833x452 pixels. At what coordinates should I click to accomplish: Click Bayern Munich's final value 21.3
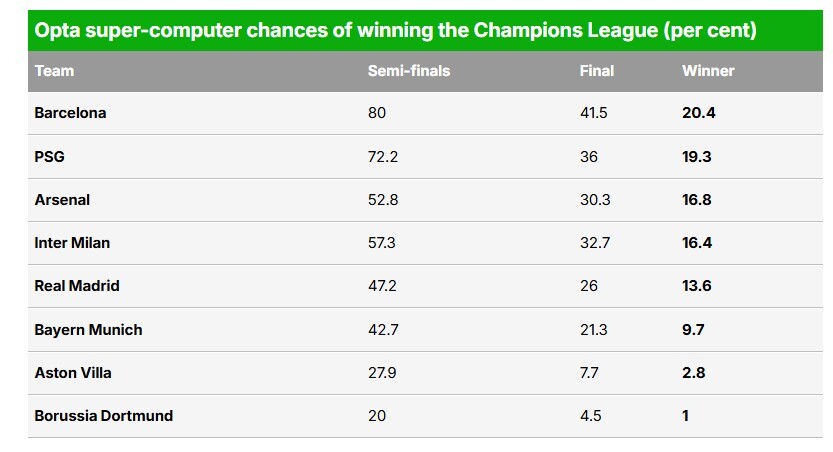(x=594, y=330)
